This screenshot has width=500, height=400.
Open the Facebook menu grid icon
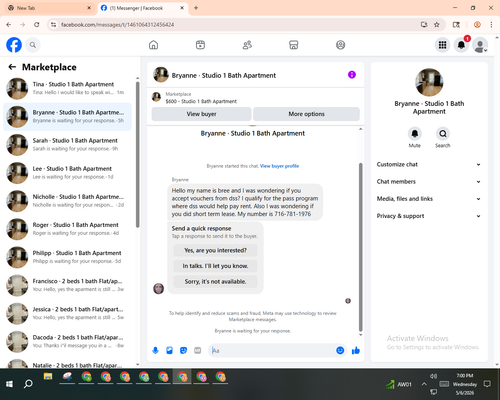point(442,45)
